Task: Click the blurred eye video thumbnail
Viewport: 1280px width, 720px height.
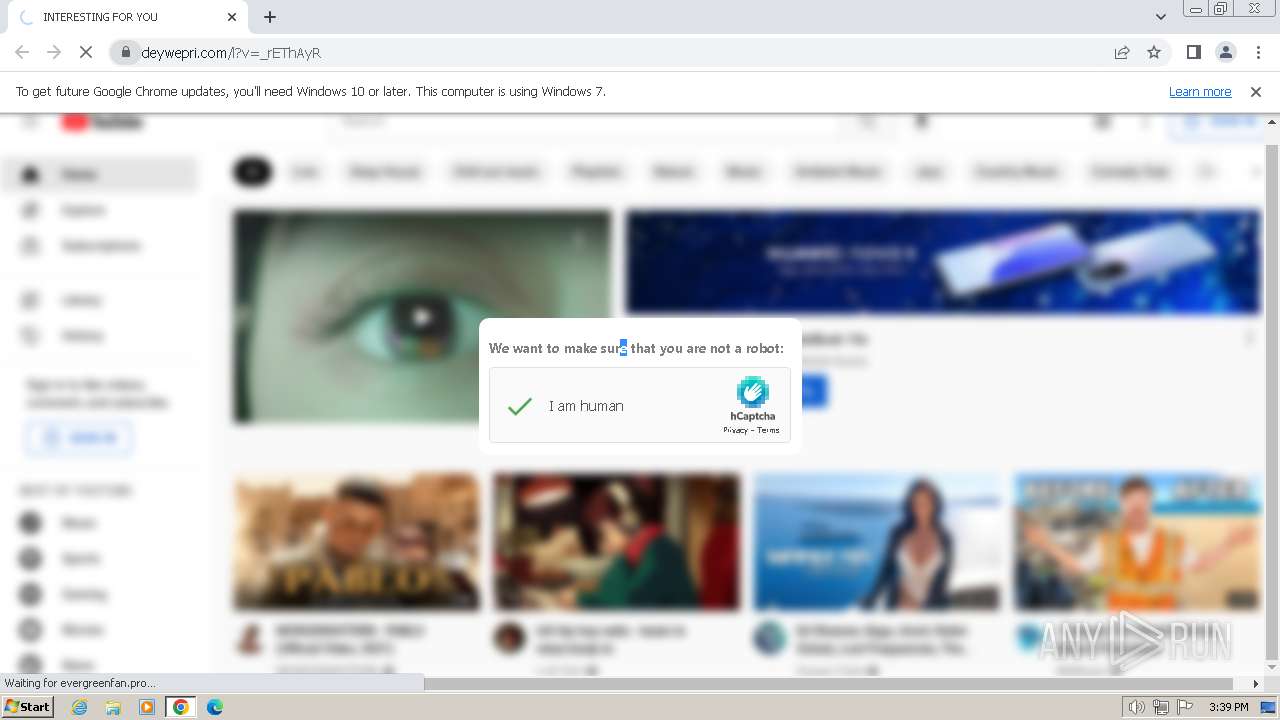Action: click(x=422, y=316)
